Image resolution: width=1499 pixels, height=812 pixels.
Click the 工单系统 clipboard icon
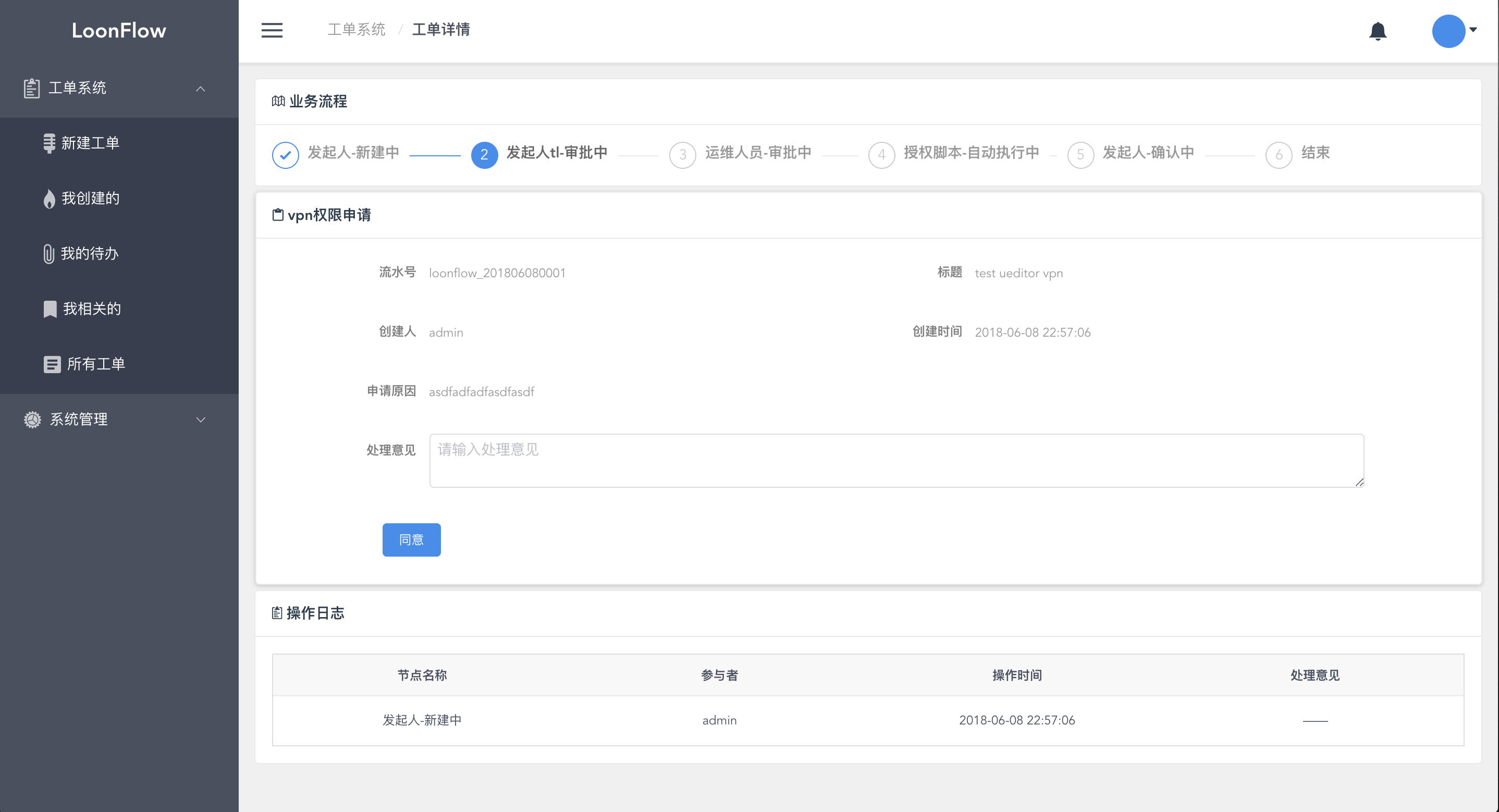(31, 88)
